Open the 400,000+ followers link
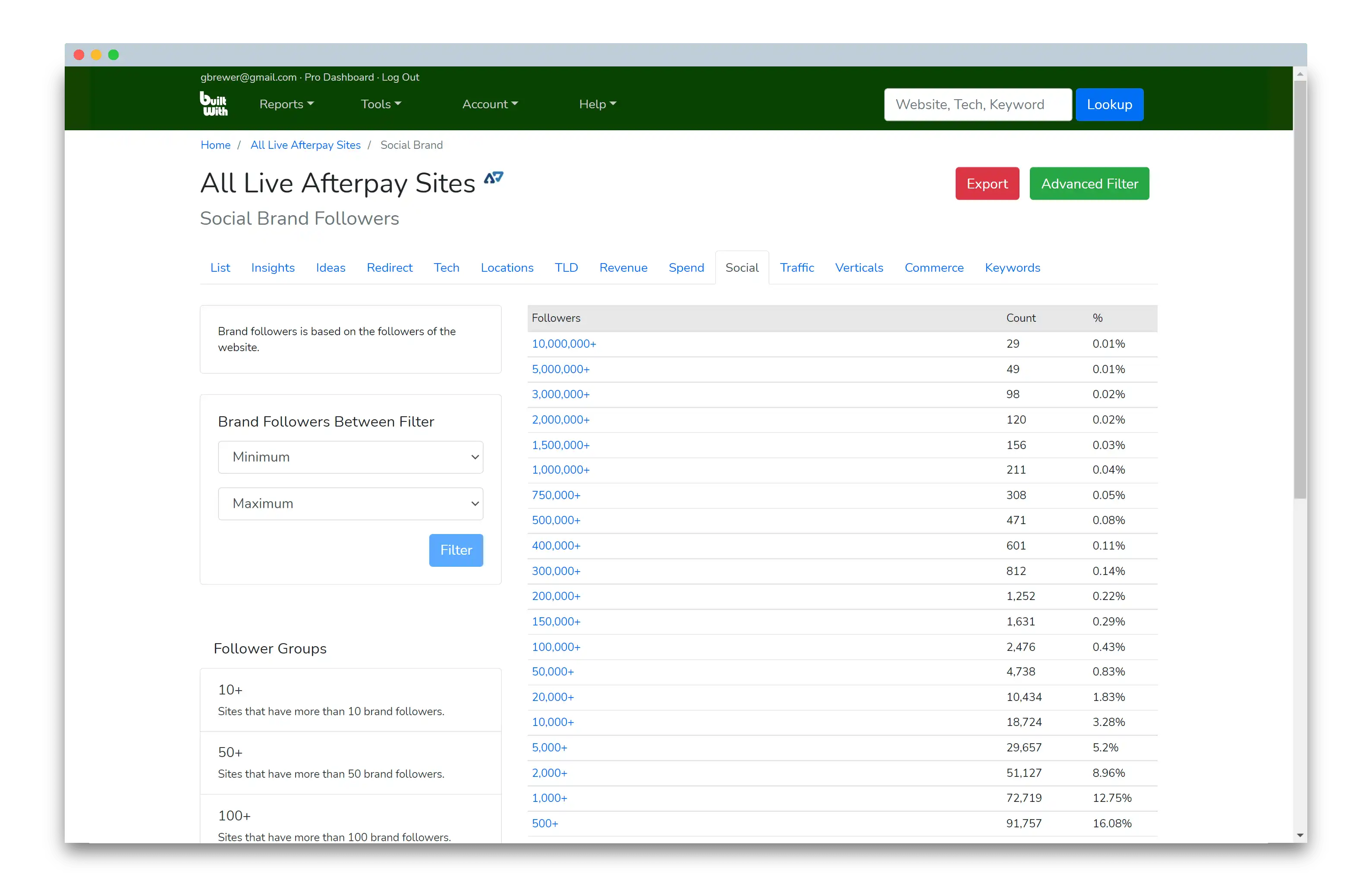This screenshot has width=1372, height=886. point(556,545)
